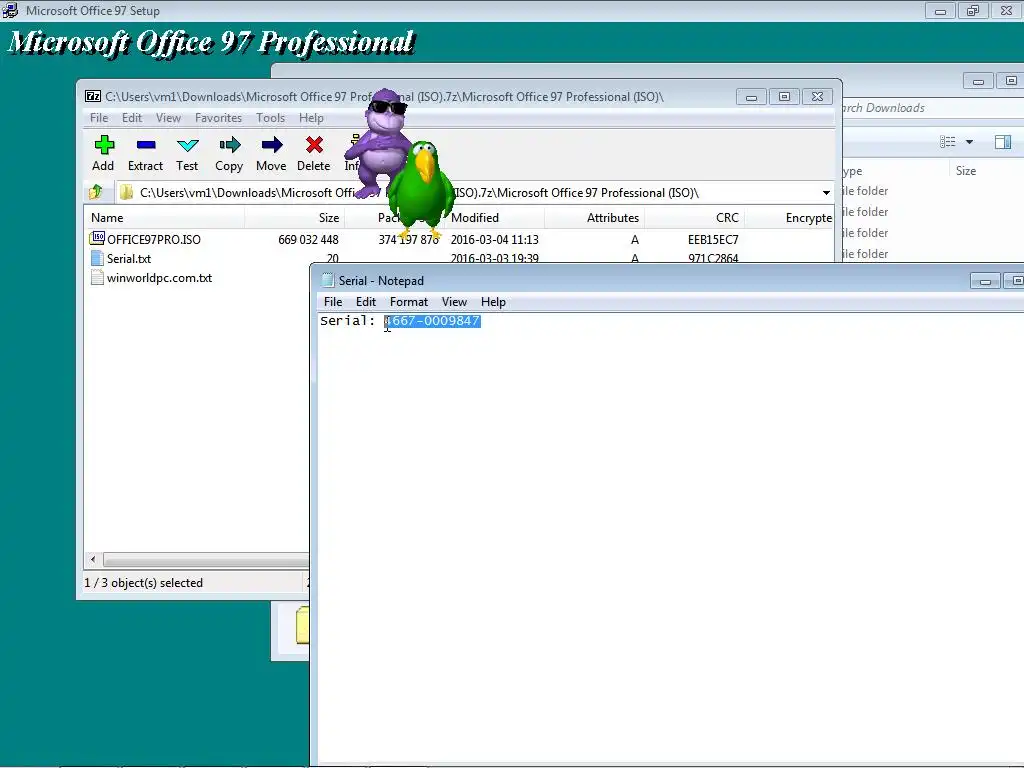1024x768 pixels.
Task: Maximize the 7-Zip window
Action: (784, 97)
